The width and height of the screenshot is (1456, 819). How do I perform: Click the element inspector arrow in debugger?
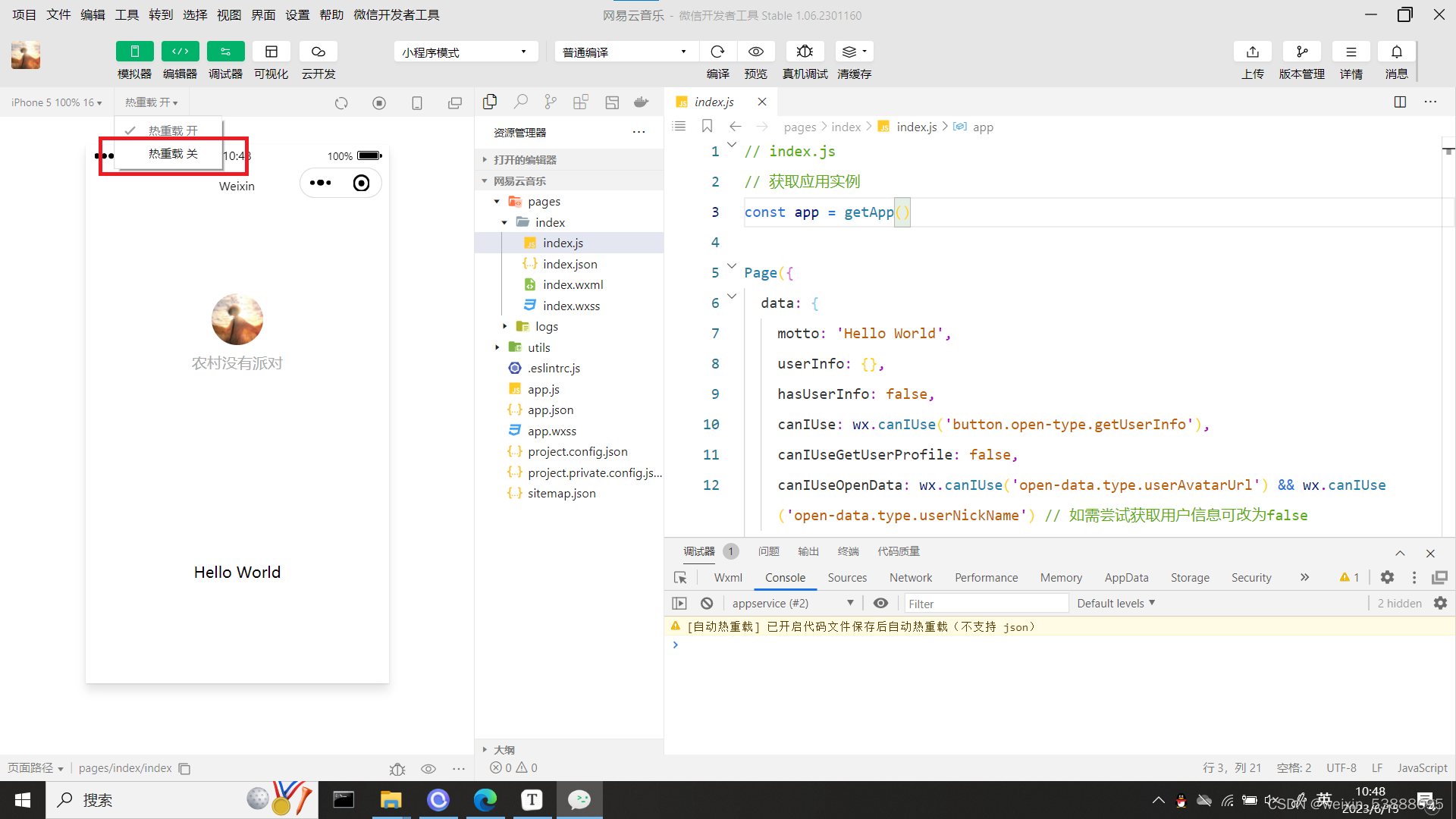click(x=680, y=578)
